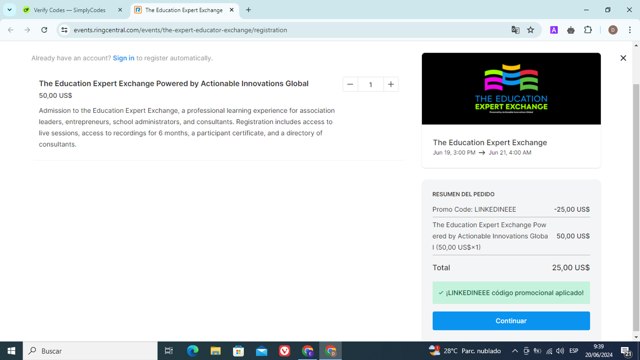This screenshot has height=360, width=640.
Task: Close the registration panel with the X
Action: [x=623, y=58]
